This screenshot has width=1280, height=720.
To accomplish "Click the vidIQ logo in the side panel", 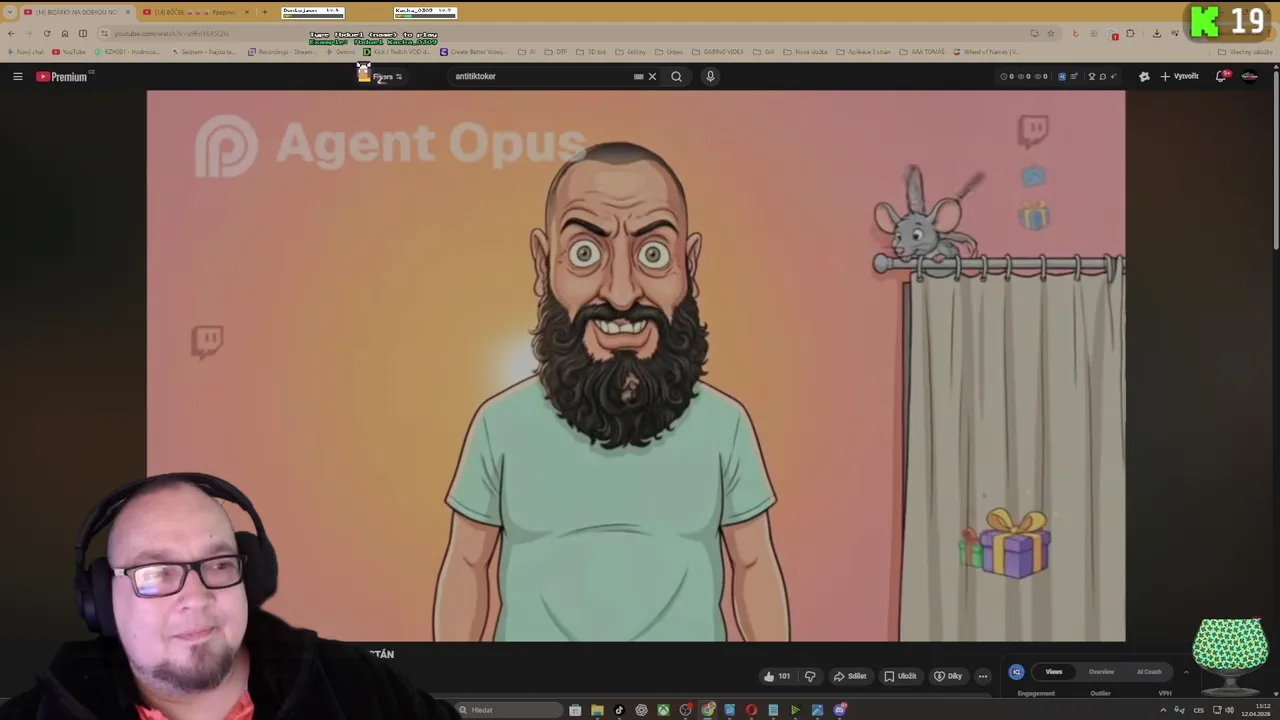I will pyautogui.click(x=1016, y=672).
